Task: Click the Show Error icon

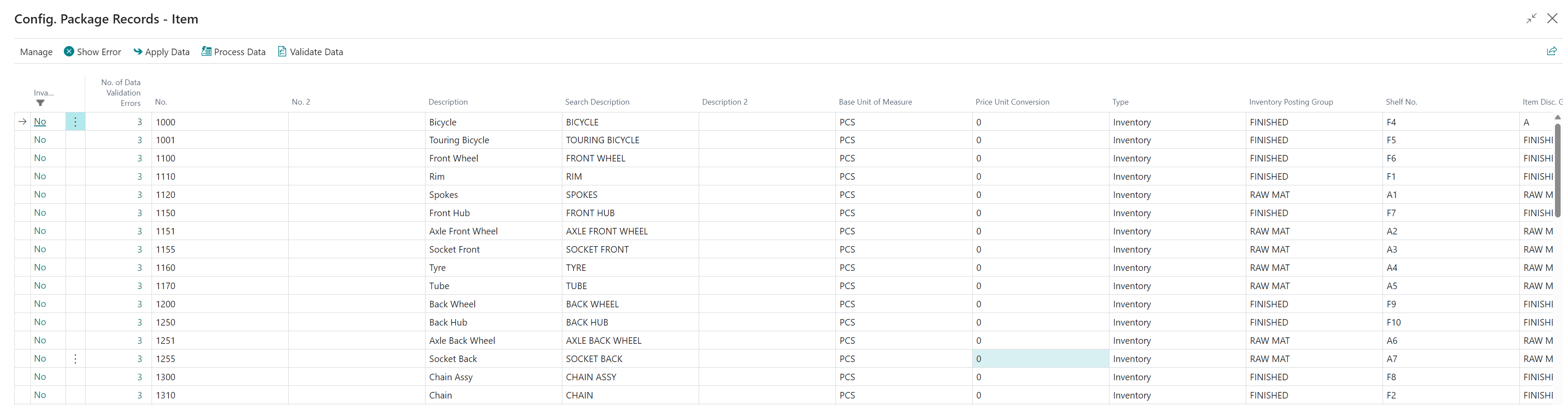Action: [69, 52]
